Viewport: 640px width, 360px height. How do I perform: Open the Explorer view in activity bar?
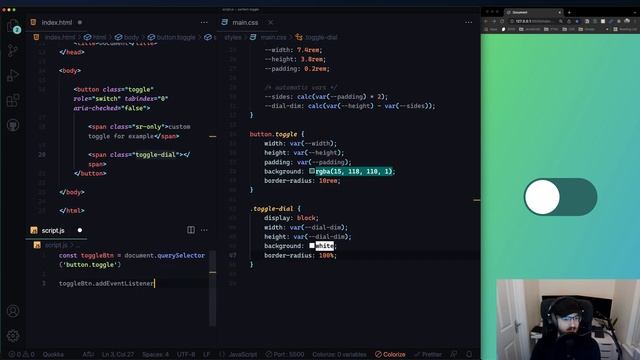tap(13, 26)
